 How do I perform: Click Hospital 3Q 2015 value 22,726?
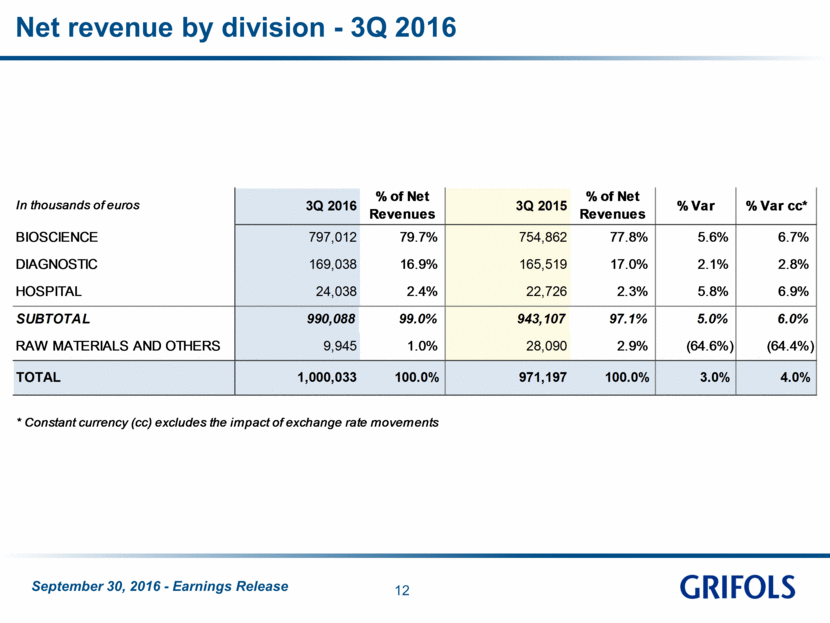click(546, 292)
